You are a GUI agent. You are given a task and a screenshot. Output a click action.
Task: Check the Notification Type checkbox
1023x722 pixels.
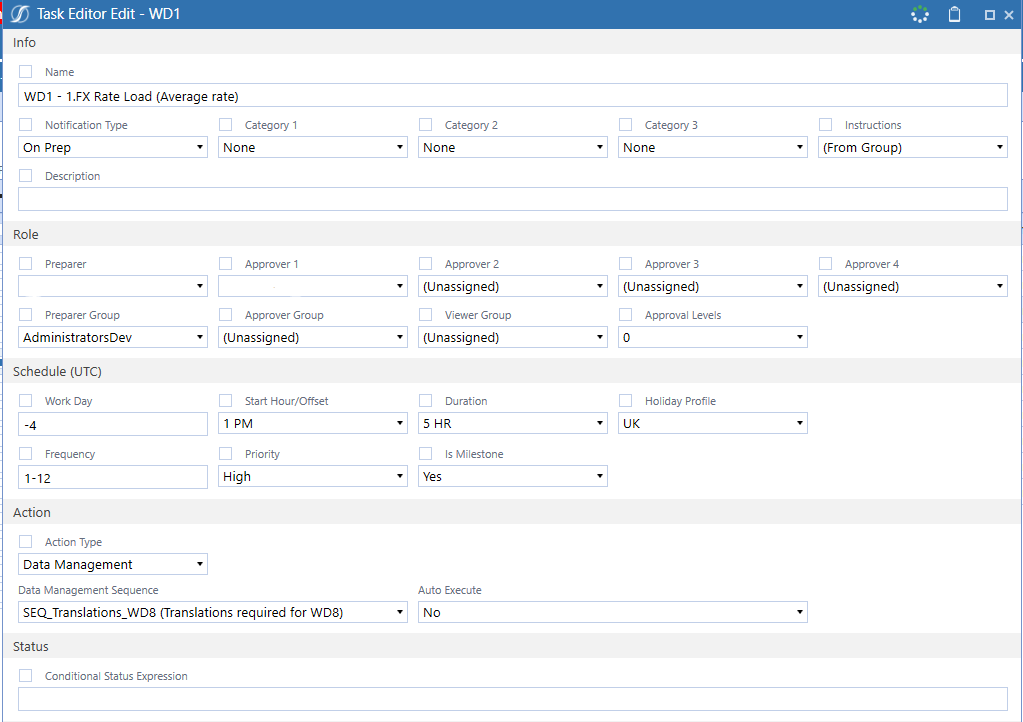click(25, 124)
